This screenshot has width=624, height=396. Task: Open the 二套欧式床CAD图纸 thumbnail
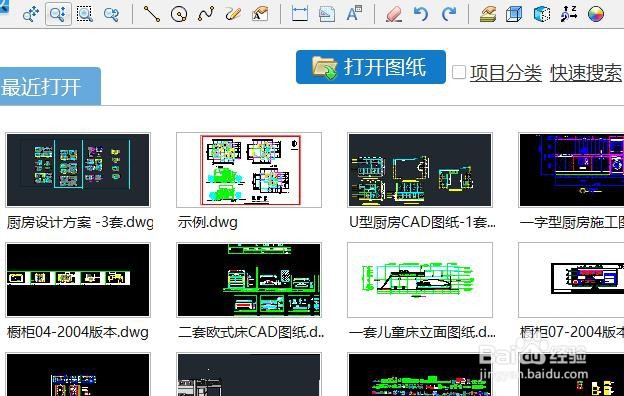point(249,280)
